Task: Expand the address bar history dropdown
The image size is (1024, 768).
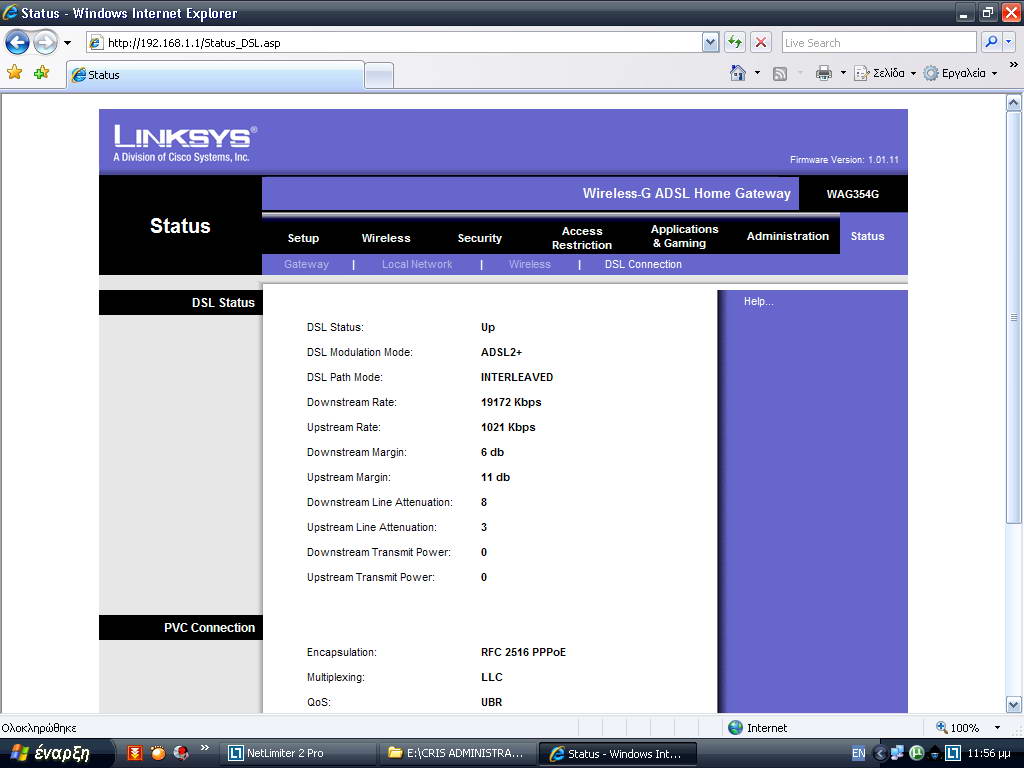Action: [711, 43]
